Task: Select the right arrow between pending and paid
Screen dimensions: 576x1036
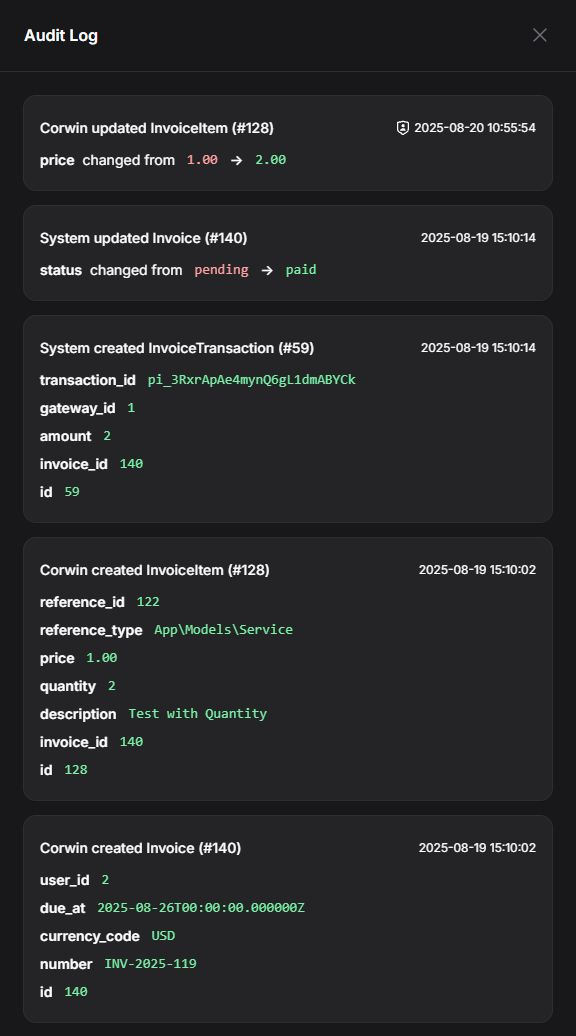Action: click(x=267, y=270)
